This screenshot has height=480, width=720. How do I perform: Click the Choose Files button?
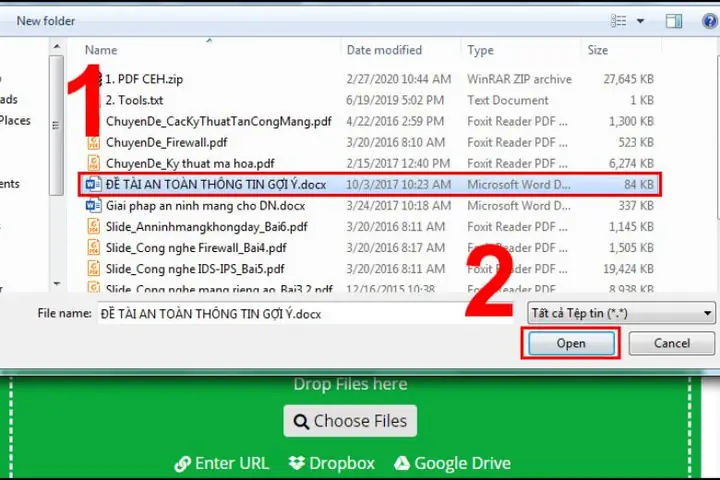[350, 421]
